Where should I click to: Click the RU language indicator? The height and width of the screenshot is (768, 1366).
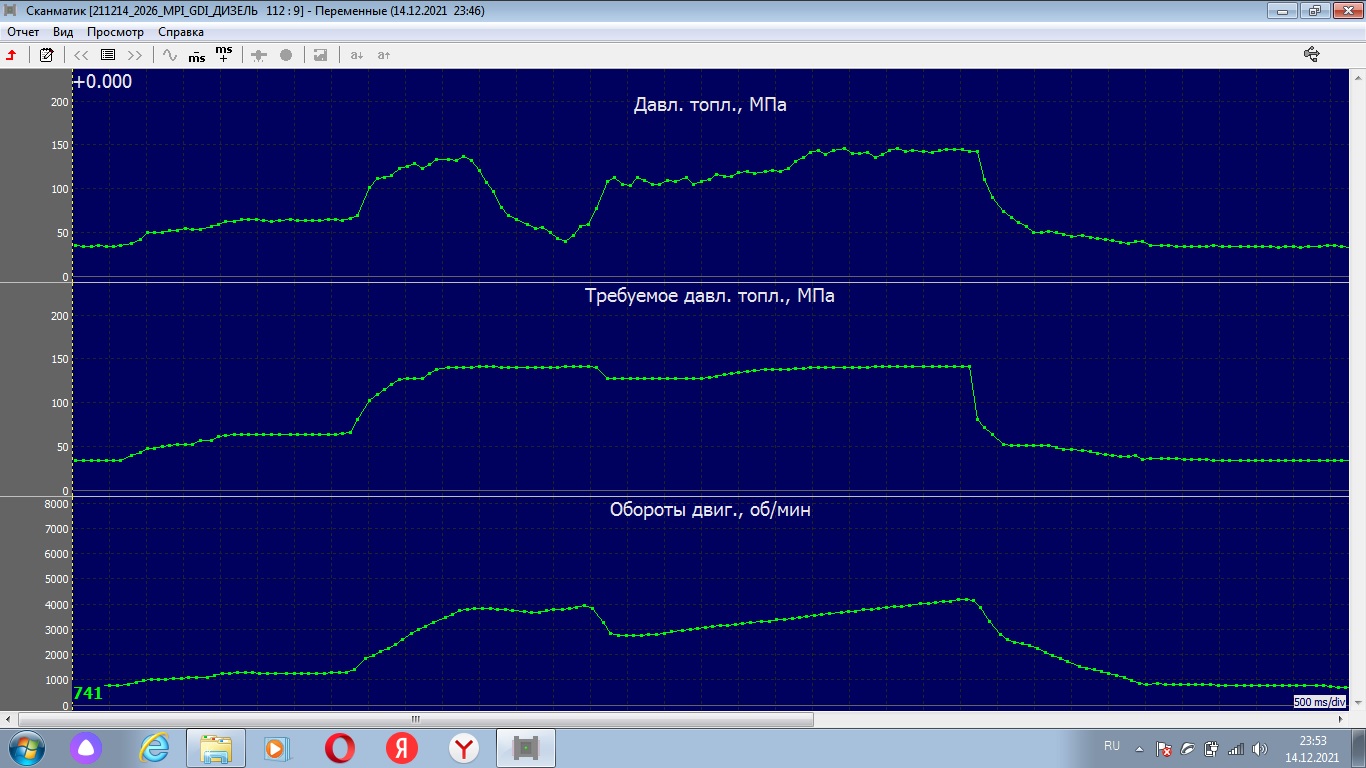(1112, 746)
